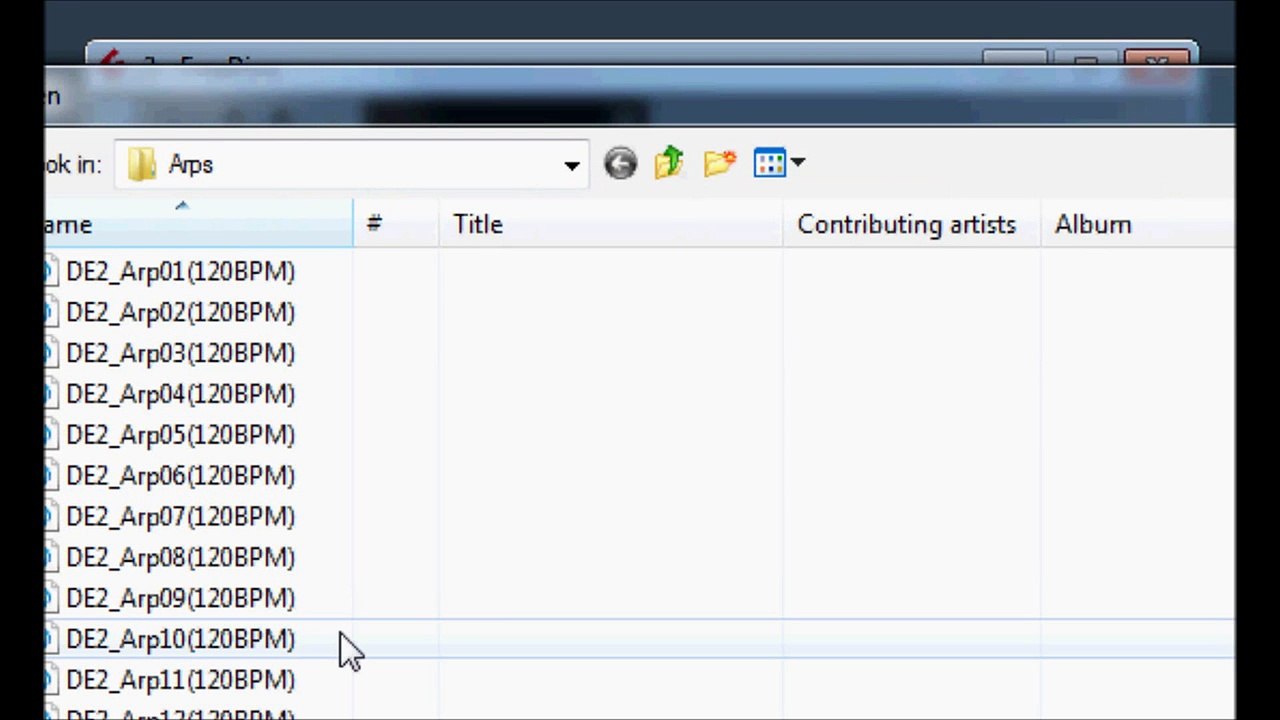Viewport: 1280px width, 720px height.
Task: Sort by the # column header
Action: pos(396,224)
